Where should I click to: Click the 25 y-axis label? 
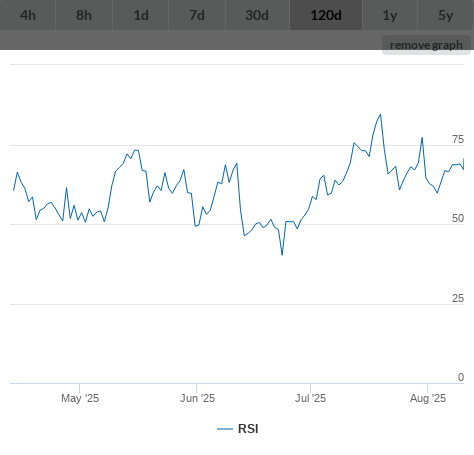458,298
